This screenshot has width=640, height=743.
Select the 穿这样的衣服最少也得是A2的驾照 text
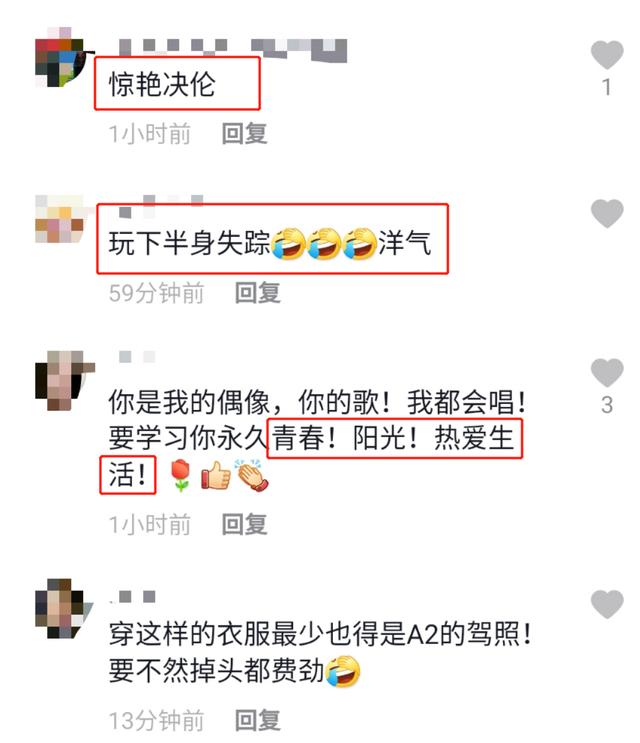point(320,634)
